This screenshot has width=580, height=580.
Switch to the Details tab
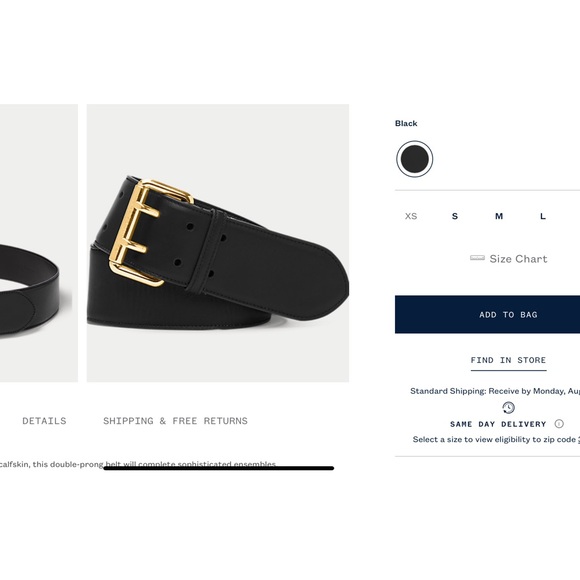(44, 421)
